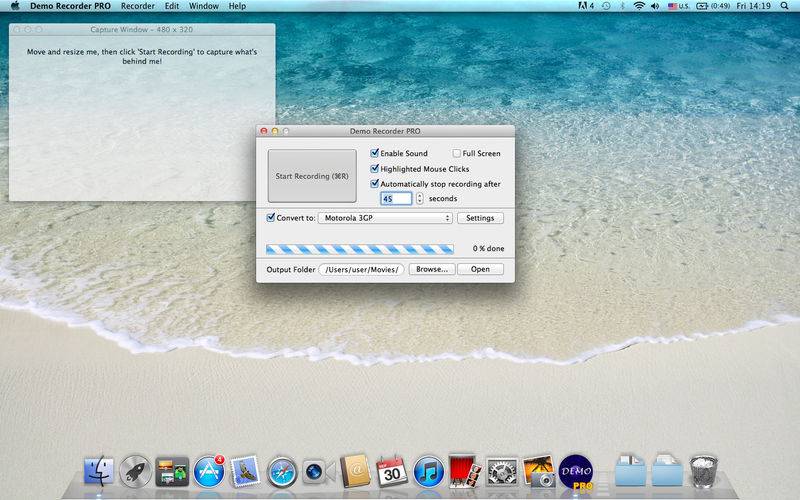Click the Fri 14:19 menu bar clock

click(754, 6)
